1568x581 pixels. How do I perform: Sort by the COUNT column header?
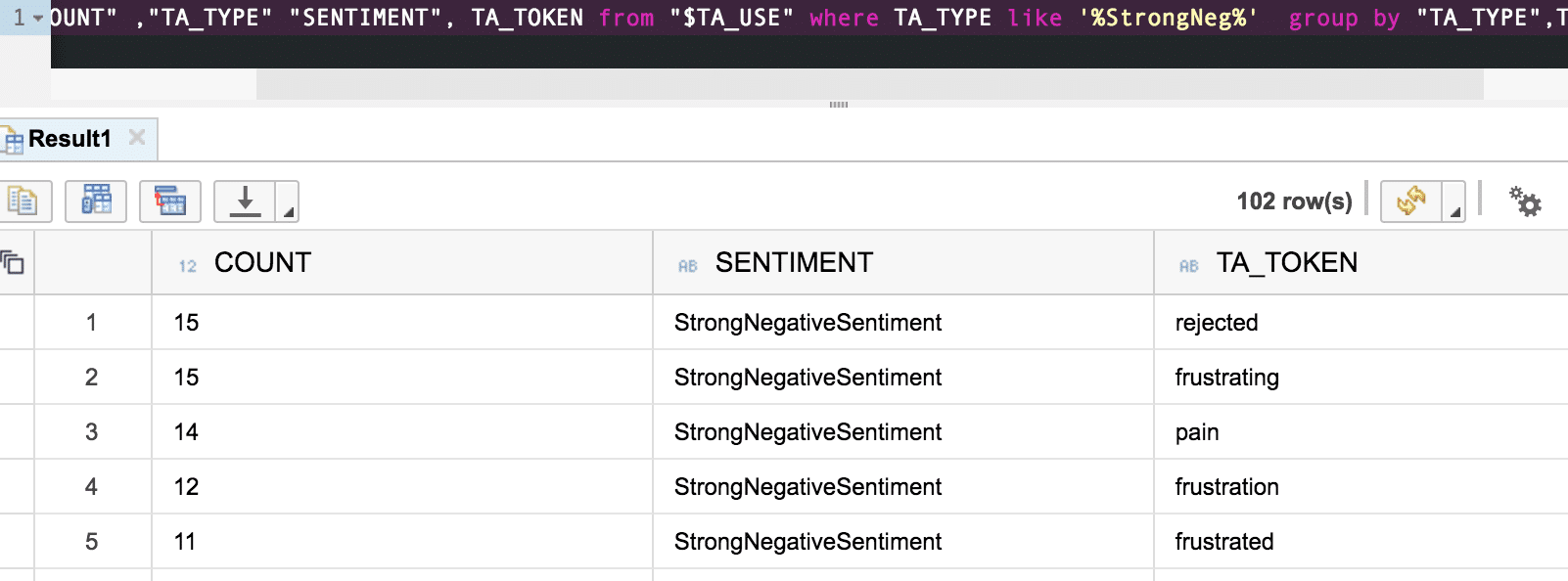[262, 262]
